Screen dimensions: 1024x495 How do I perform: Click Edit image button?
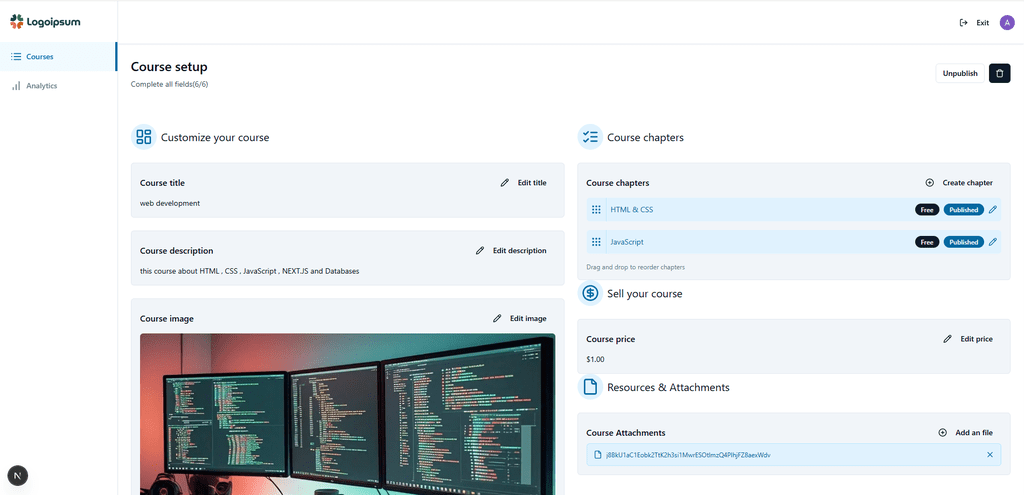point(520,318)
